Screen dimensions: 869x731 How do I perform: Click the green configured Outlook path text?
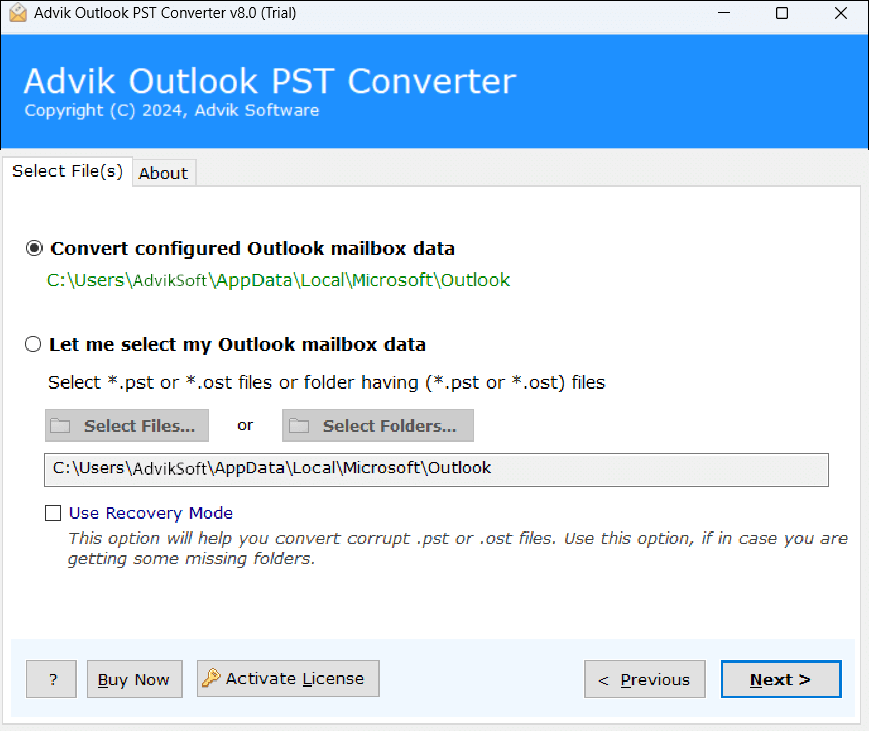pyautogui.click(x=278, y=280)
